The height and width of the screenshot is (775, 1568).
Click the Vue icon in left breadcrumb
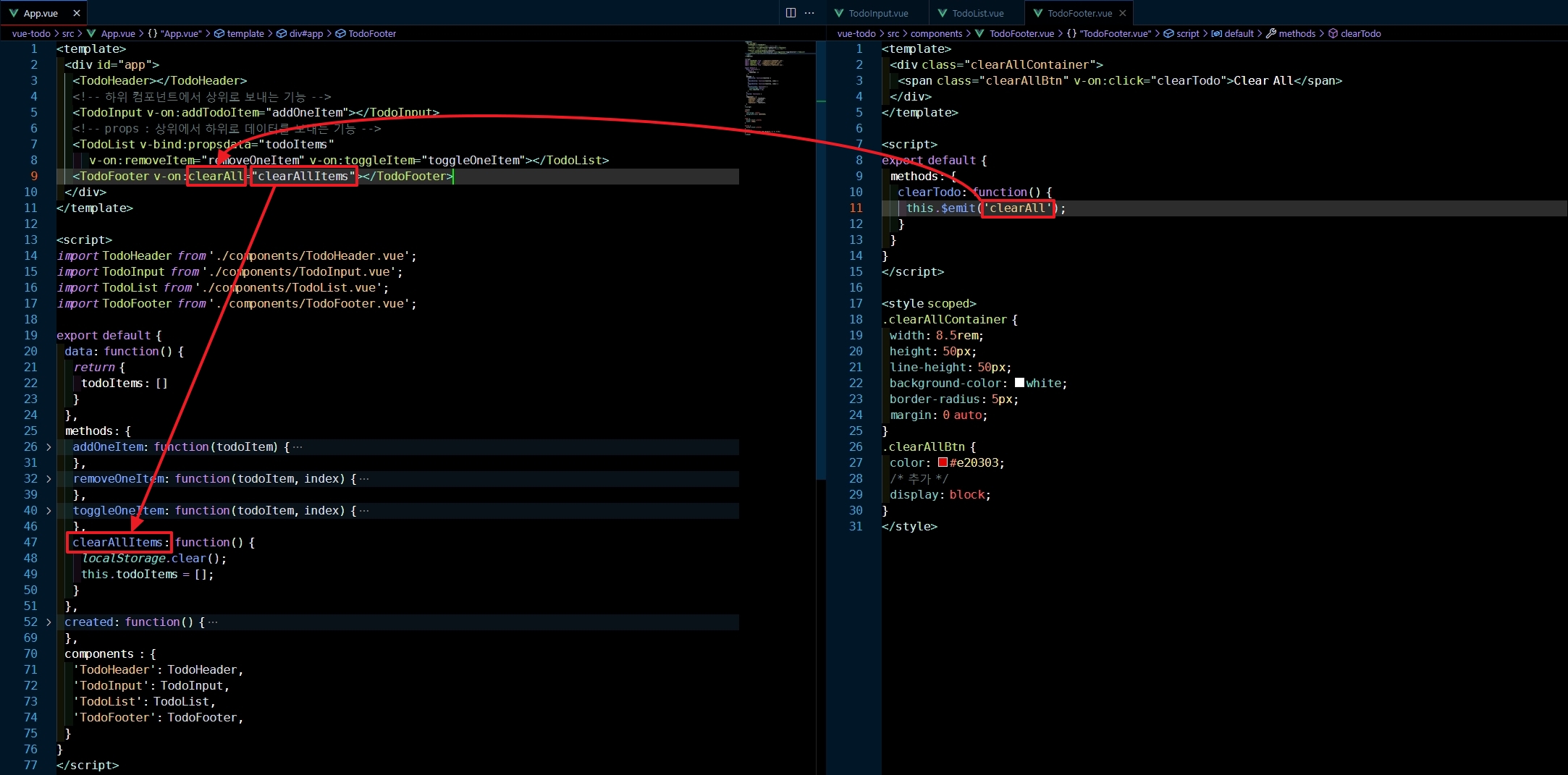click(x=91, y=33)
